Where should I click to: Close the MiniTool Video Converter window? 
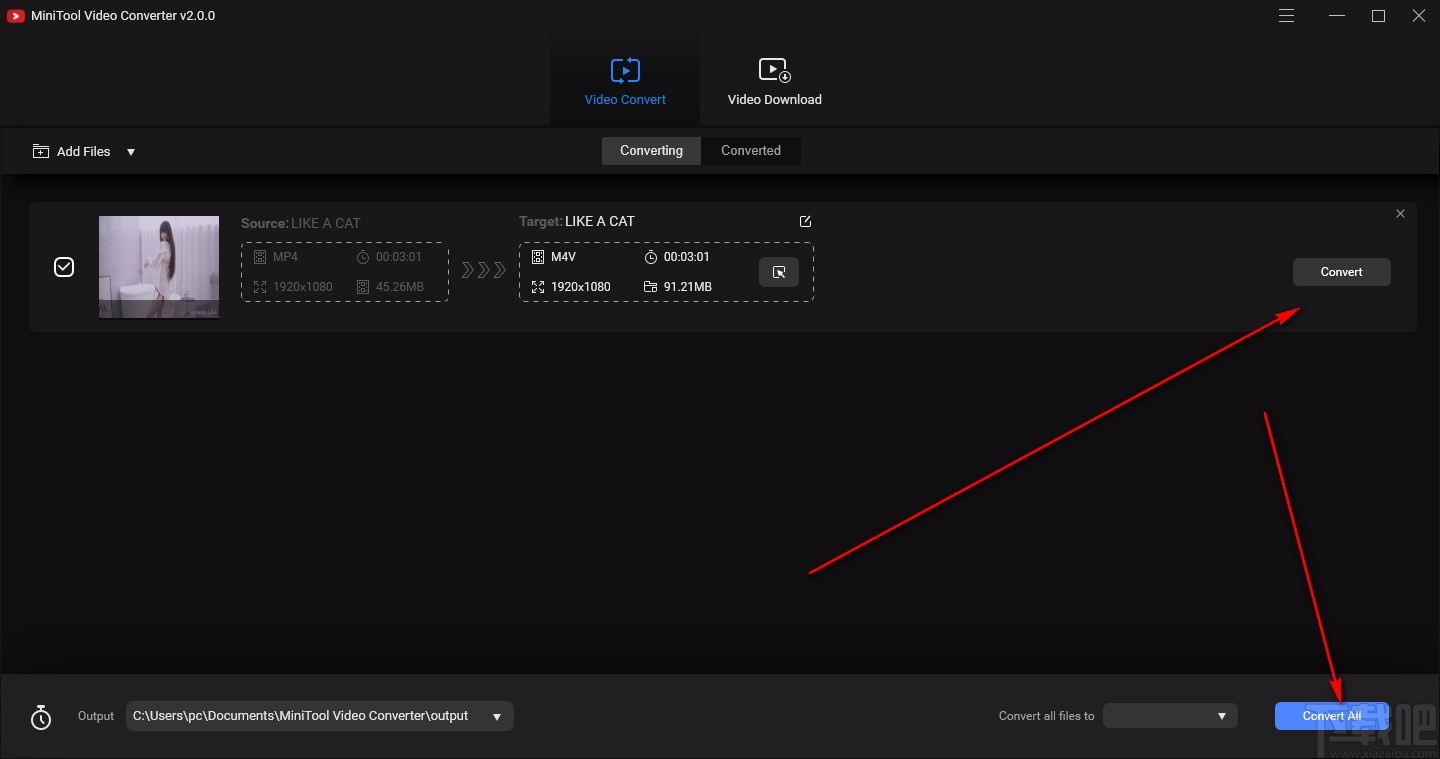[x=1419, y=16]
